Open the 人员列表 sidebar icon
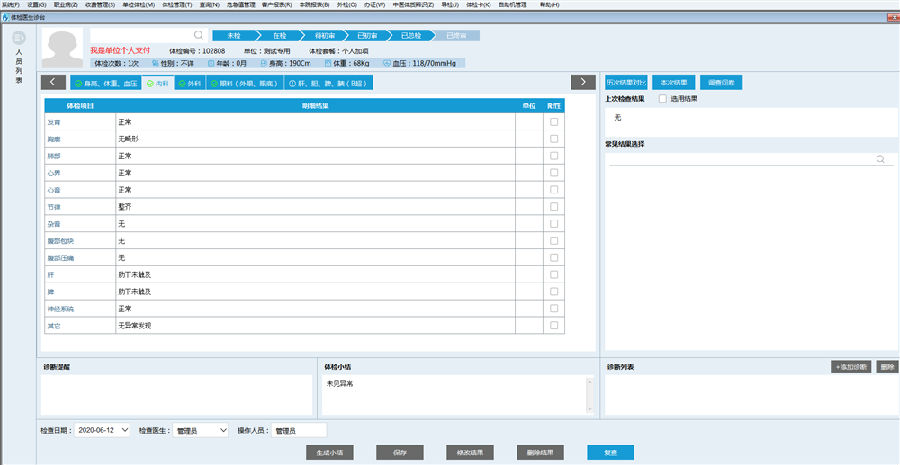Screen dimensions: 900x465 pos(19,38)
